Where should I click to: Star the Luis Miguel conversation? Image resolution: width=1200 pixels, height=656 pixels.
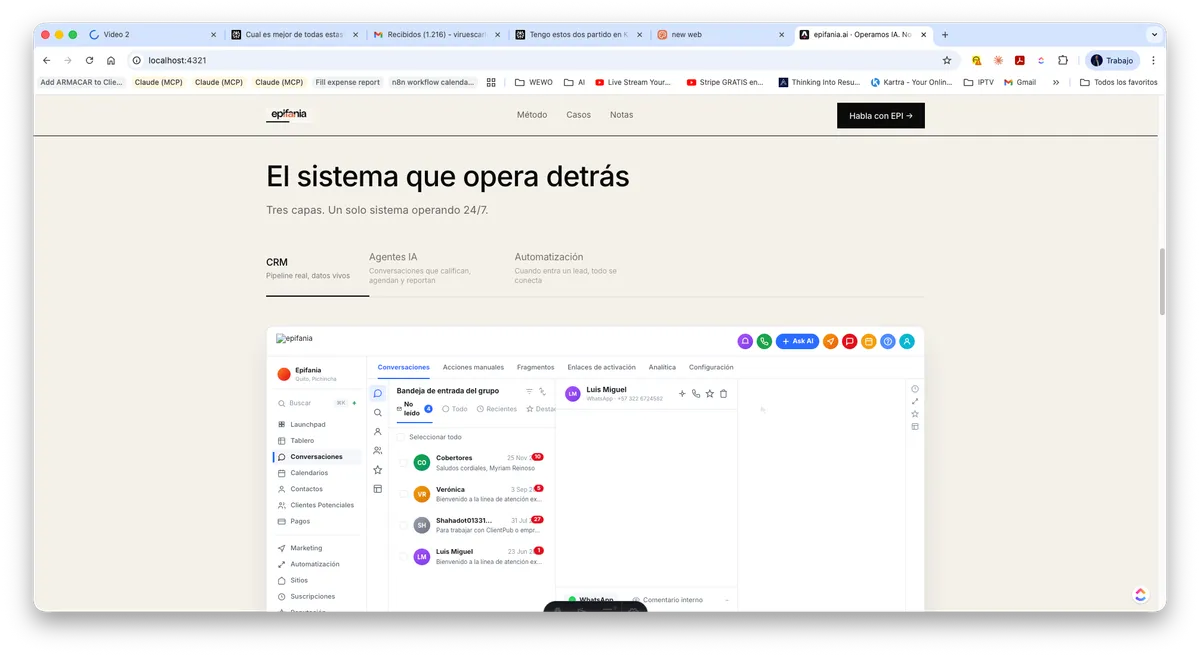point(710,394)
